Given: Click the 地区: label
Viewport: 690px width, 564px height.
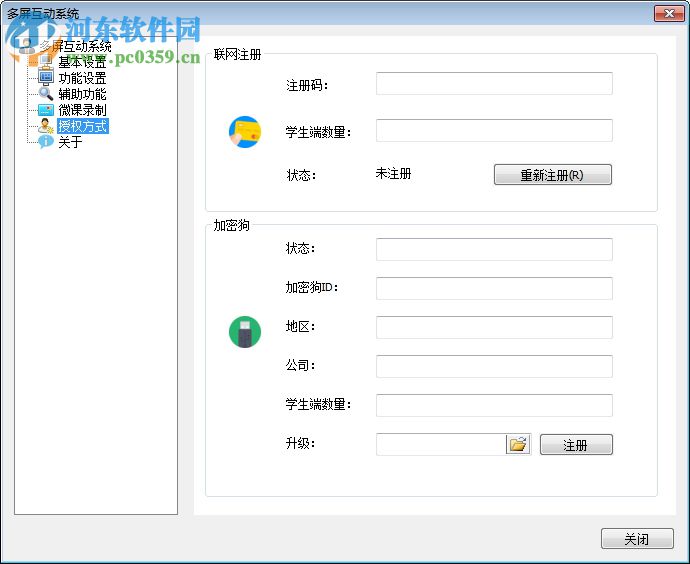Looking at the screenshot, I should pyautogui.click(x=300, y=326).
